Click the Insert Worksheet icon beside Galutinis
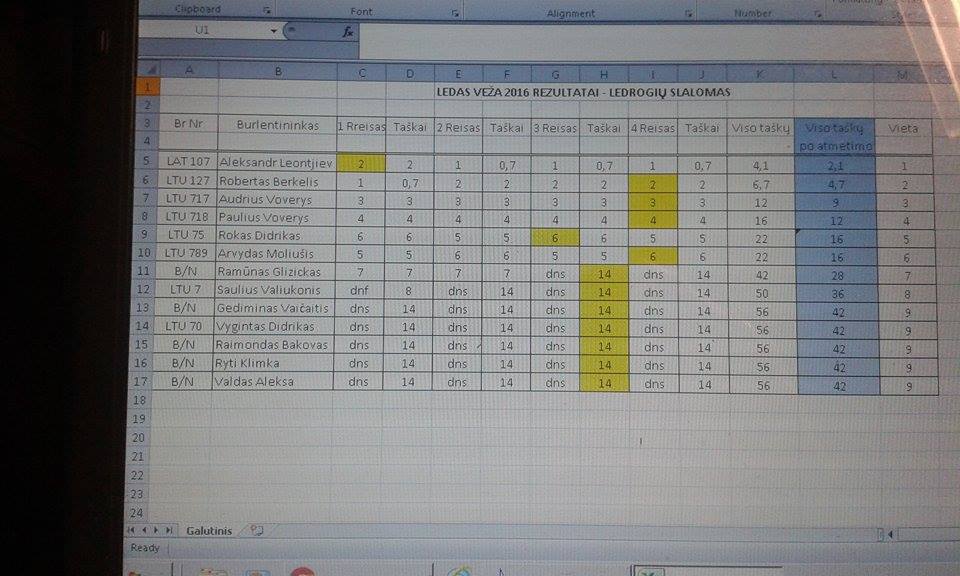Viewport: 960px width, 576px height. pyautogui.click(x=257, y=530)
